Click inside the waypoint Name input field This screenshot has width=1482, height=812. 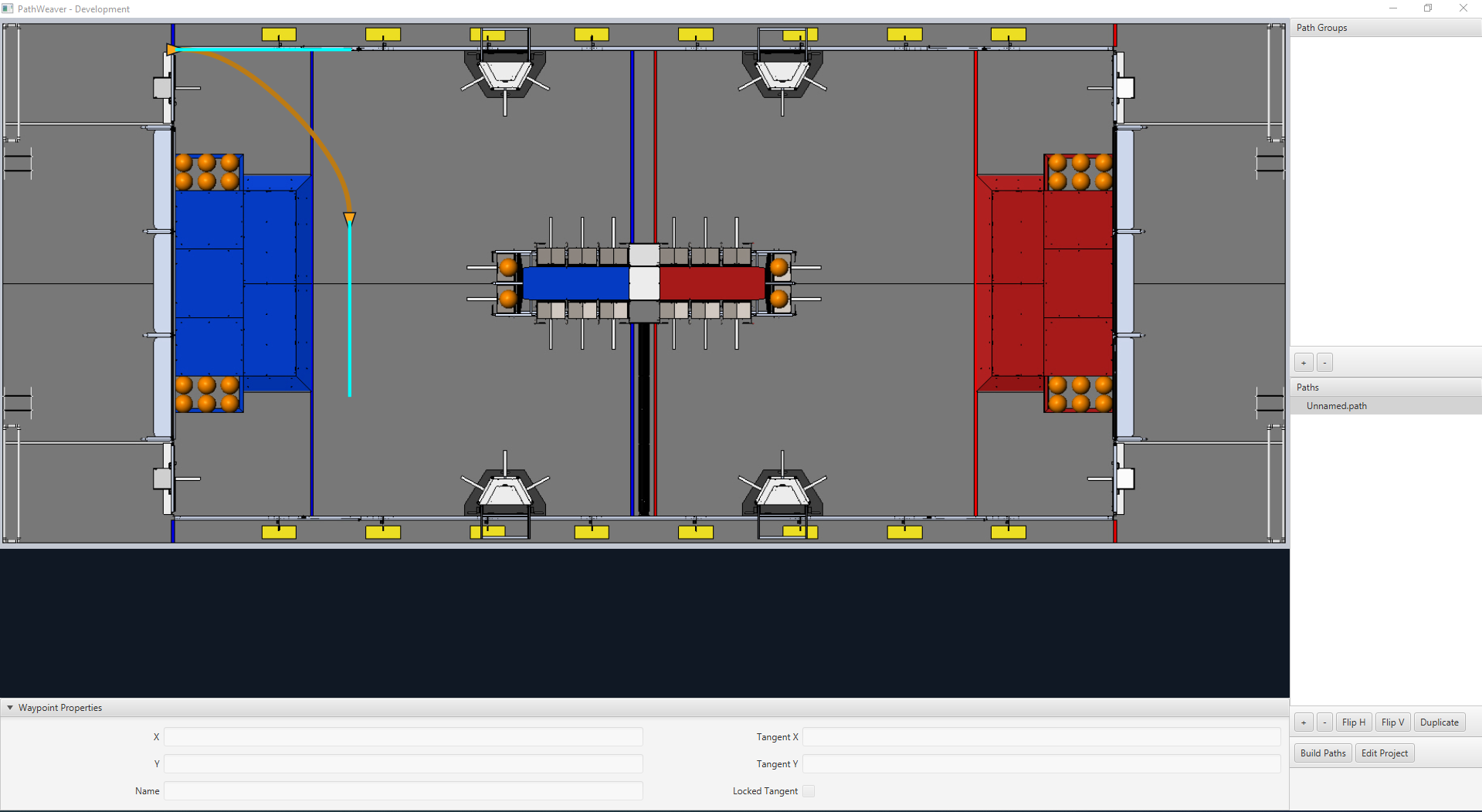[x=403, y=790]
